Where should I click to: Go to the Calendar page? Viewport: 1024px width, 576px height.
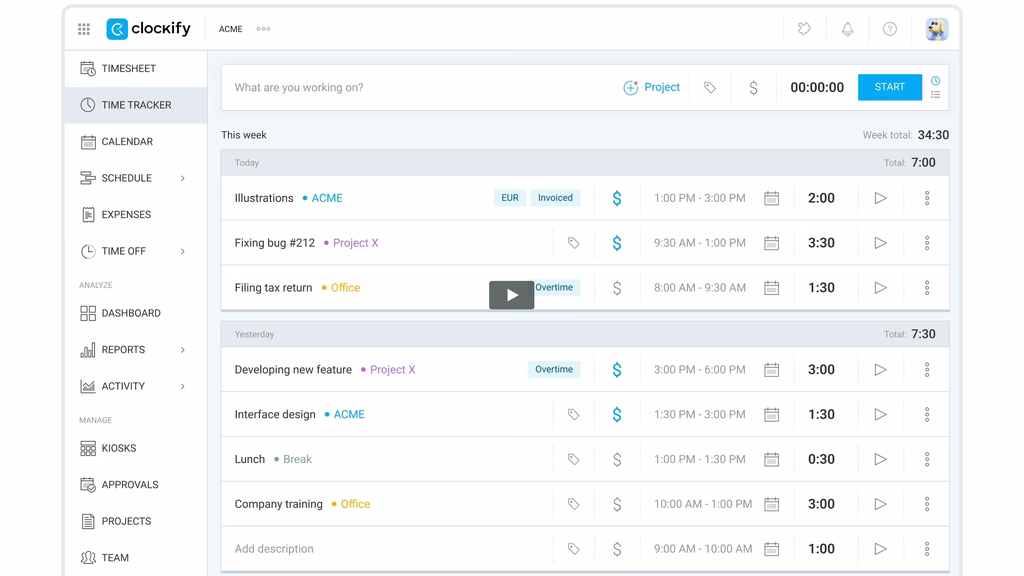point(136,142)
